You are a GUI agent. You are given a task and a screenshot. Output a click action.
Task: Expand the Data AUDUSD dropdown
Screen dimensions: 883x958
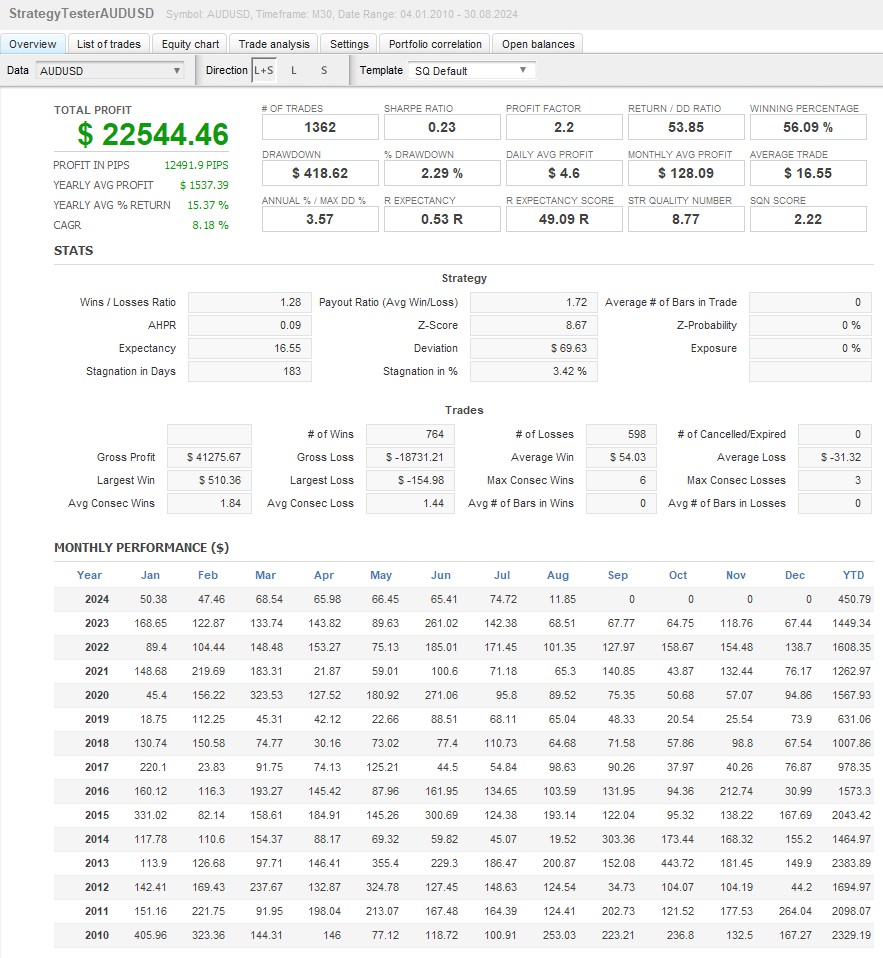pos(109,71)
